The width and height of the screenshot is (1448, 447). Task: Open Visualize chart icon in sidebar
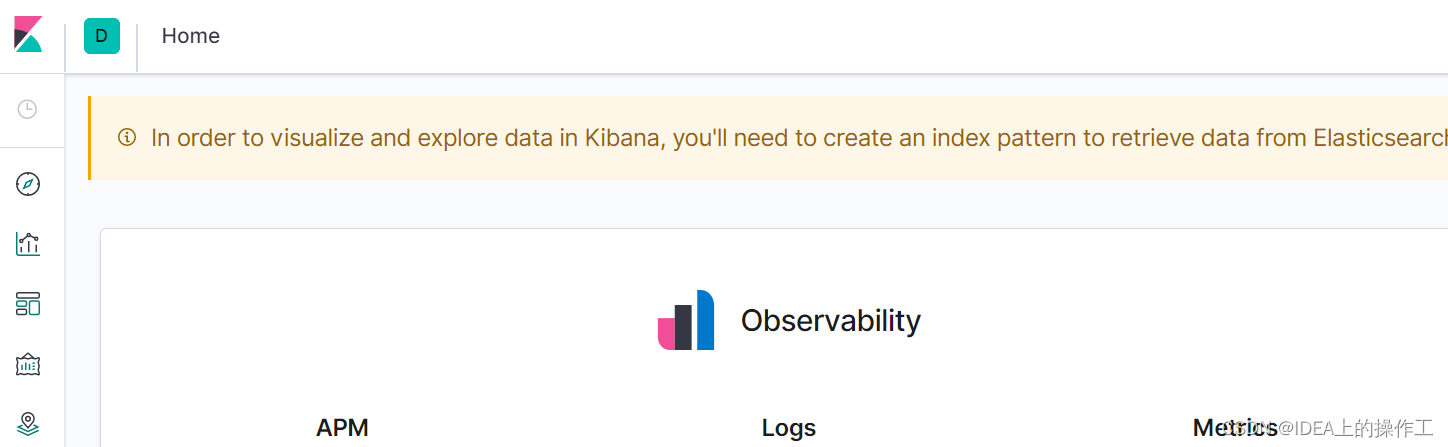(x=28, y=244)
